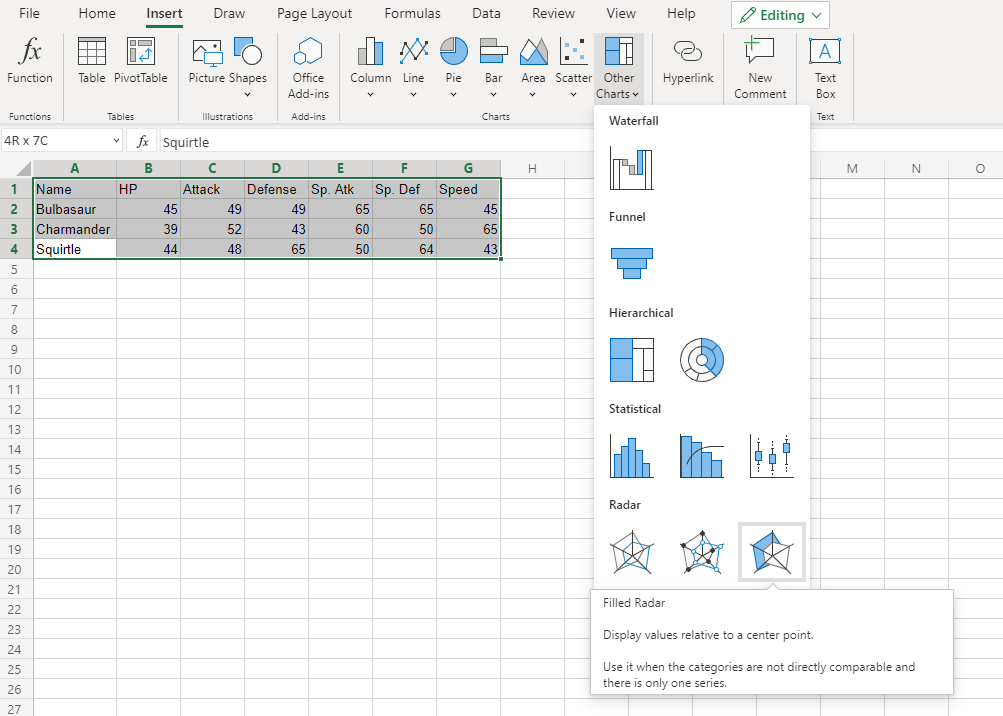This screenshot has height=716, width=1003.
Task: Choose the Funnel chart icon
Action: (631, 263)
